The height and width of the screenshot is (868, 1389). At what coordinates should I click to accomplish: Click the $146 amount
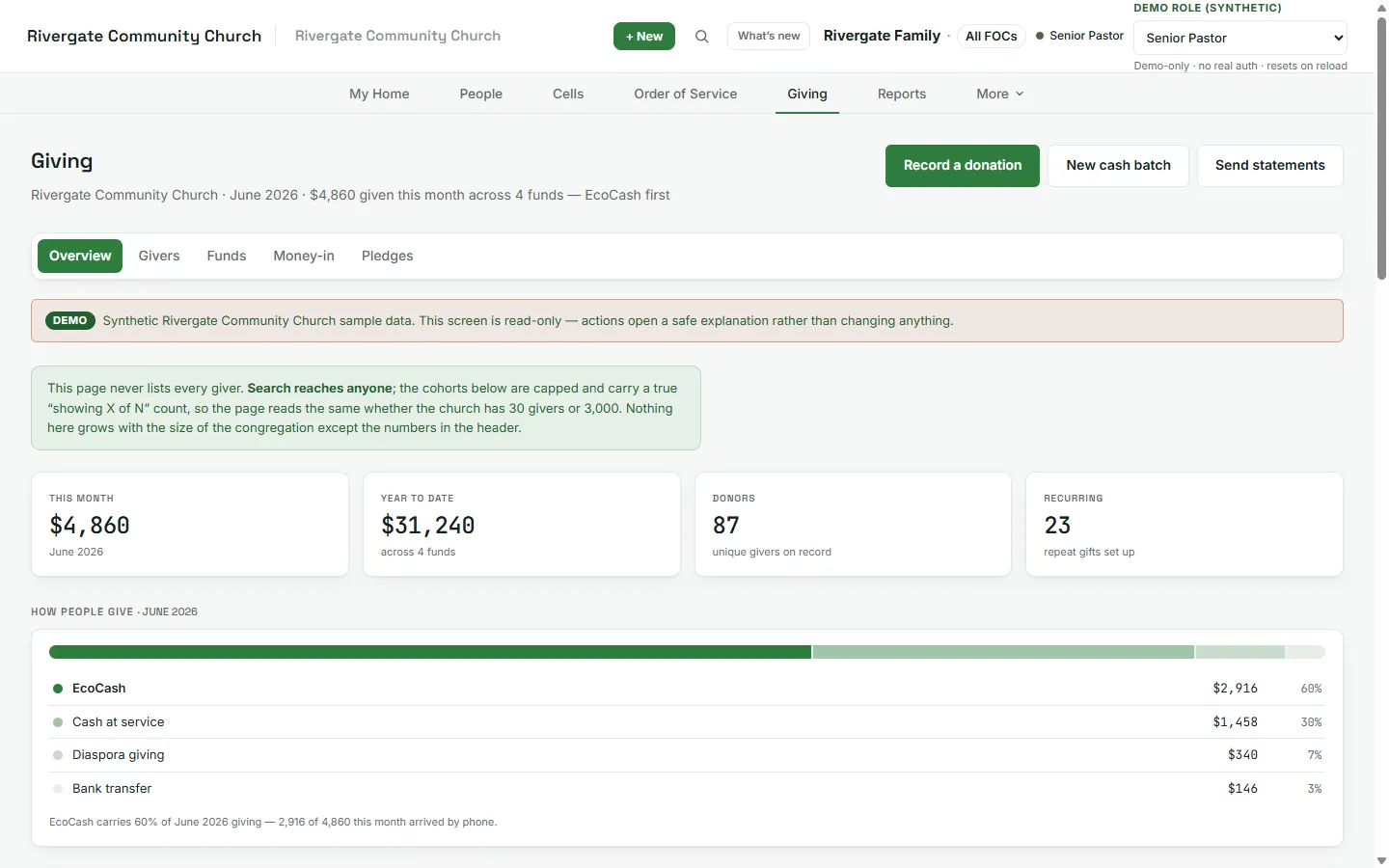(x=1242, y=789)
